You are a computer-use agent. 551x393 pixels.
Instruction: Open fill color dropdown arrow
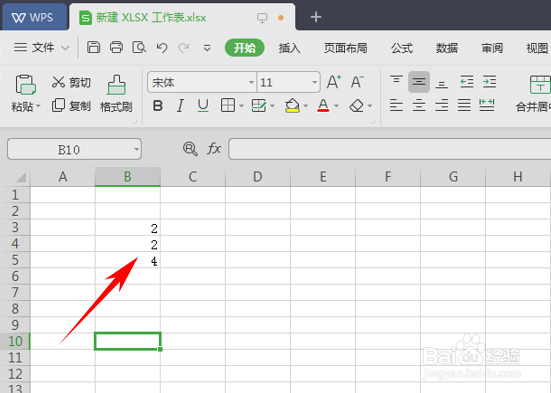click(305, 106)
